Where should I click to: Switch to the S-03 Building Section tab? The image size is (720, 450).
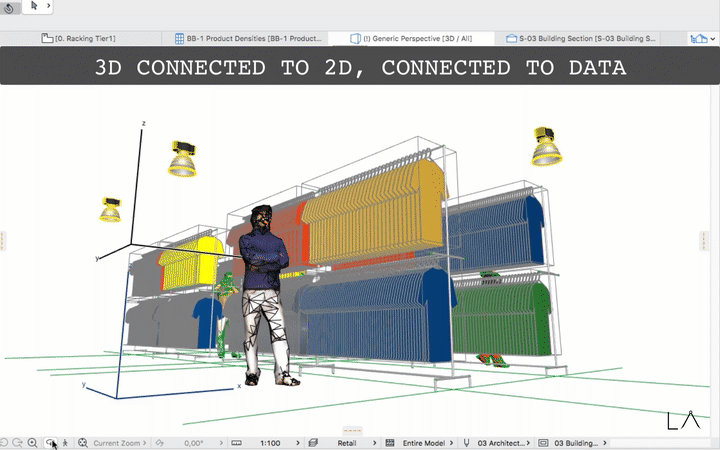581,39
